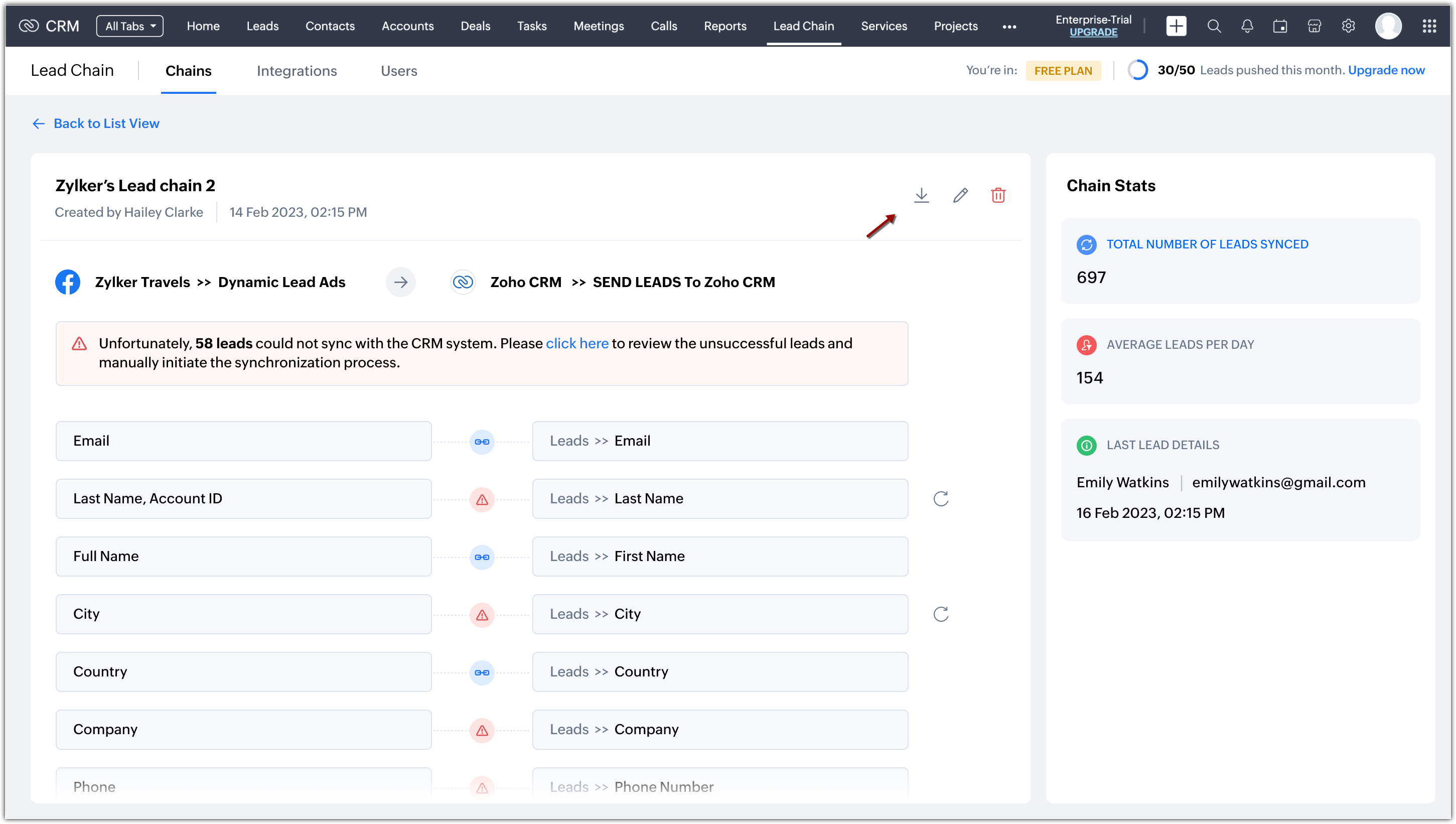
Task: Go to Deals in top navigation
Action: tap(475, 26)
